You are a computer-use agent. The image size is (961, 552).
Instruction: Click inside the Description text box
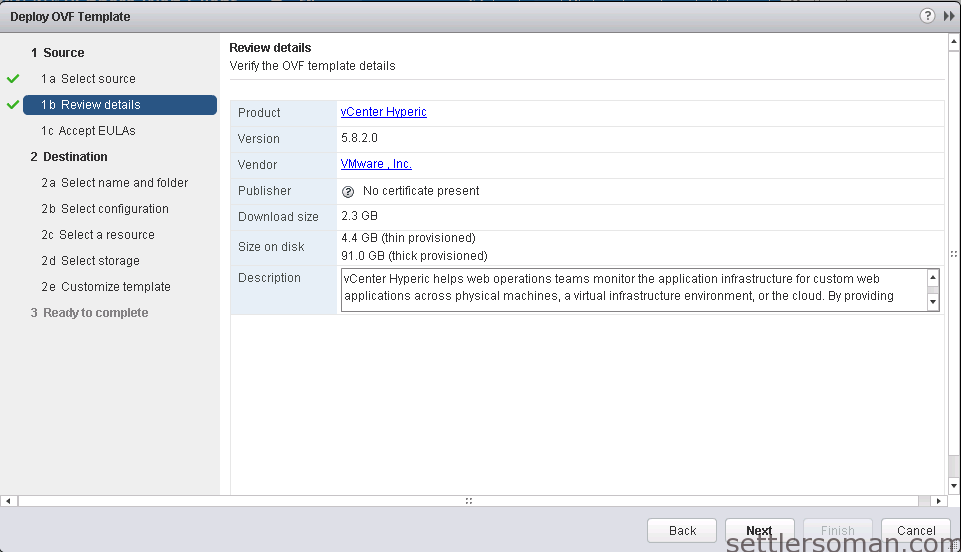click(x=634, y=290)
